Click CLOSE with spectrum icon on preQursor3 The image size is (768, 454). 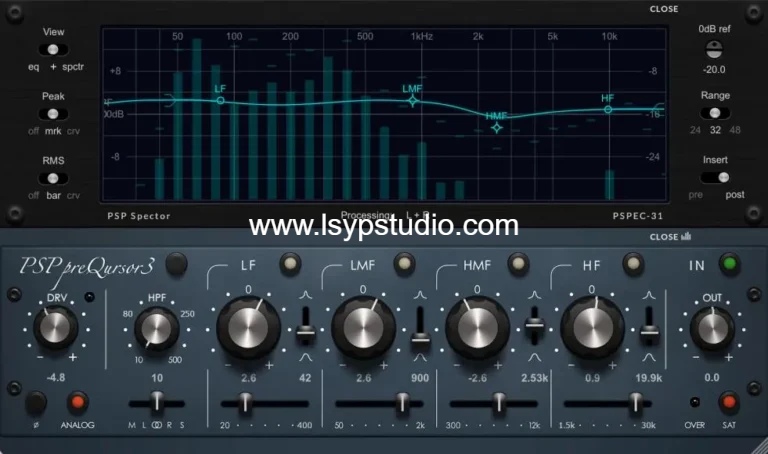pyautogui.click(x=670, y=237)
